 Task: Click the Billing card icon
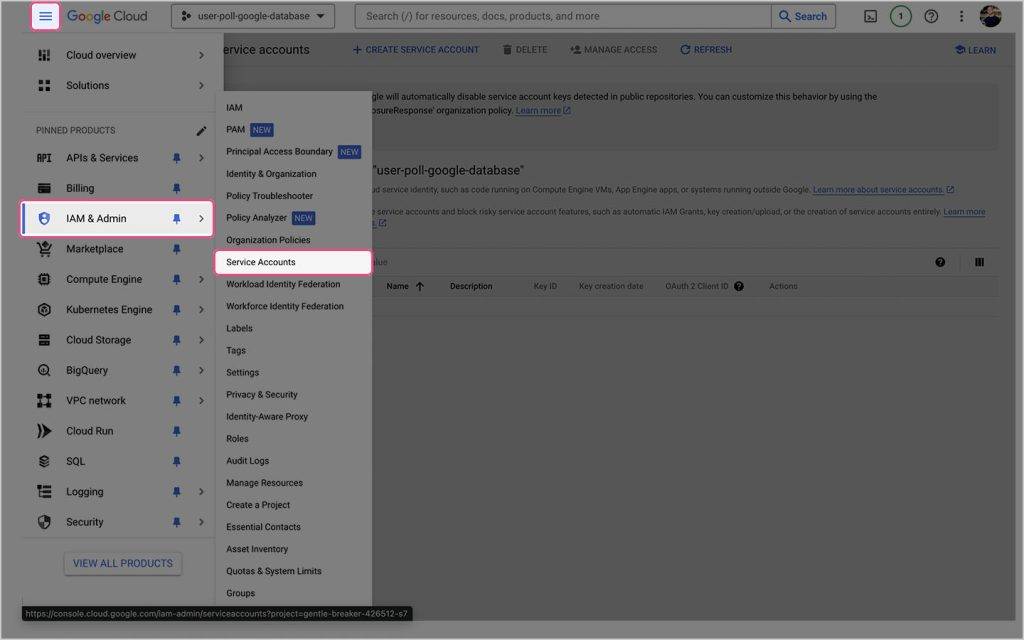tap(44, 188)
